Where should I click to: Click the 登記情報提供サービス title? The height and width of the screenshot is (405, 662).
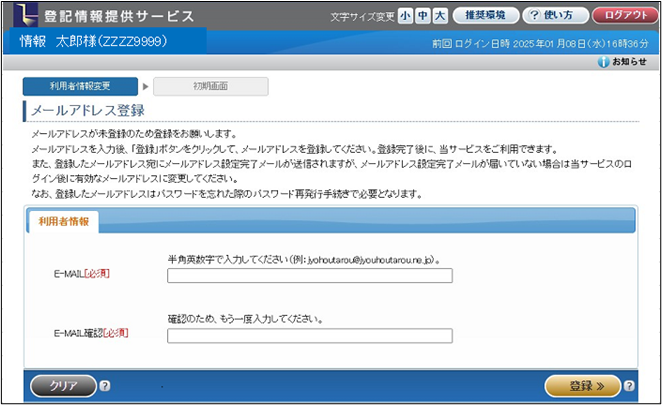pyautogui.click(x=119, y=16)
